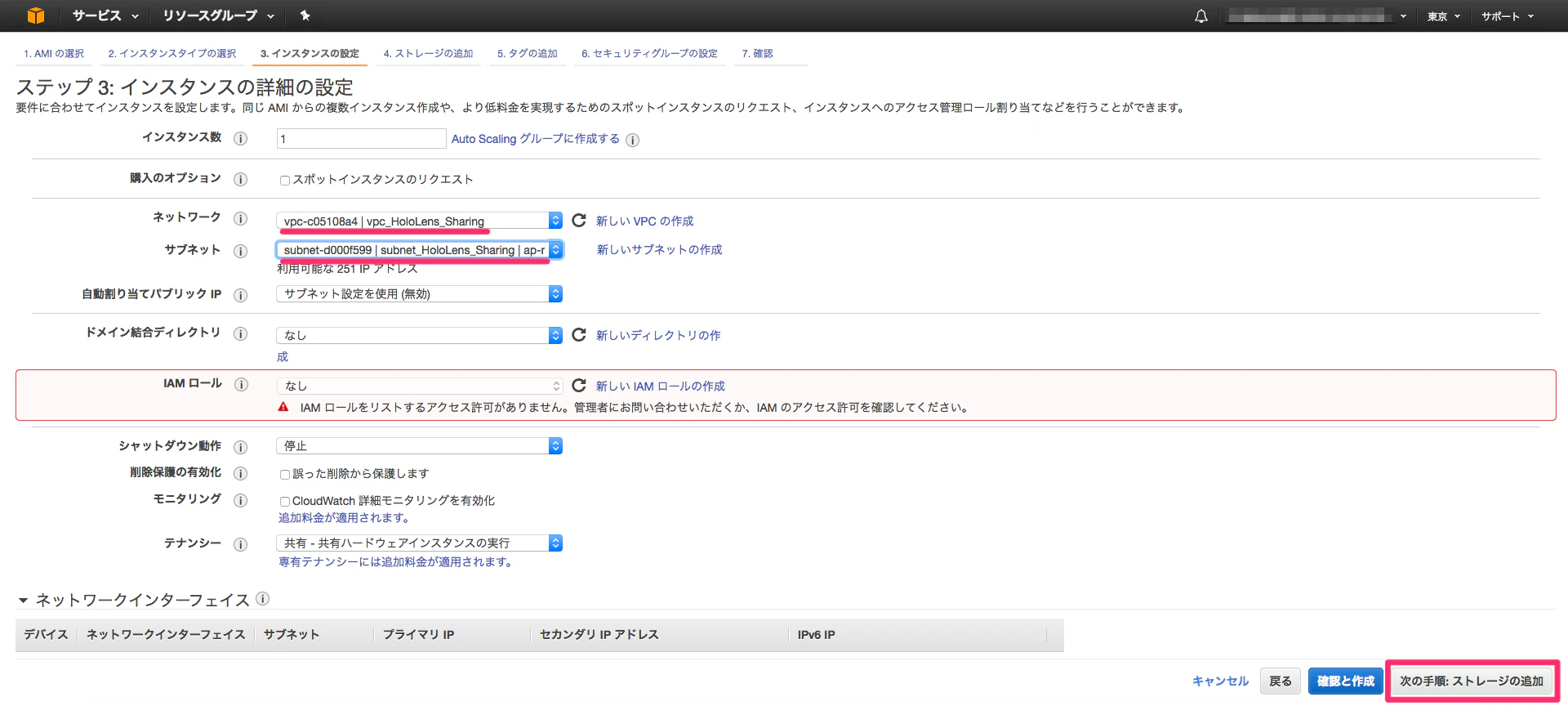Screen dimensions: 1568x706
Task: Click info icon next to ドメイン結合ディレクトリ
Action: pos(240,333)
